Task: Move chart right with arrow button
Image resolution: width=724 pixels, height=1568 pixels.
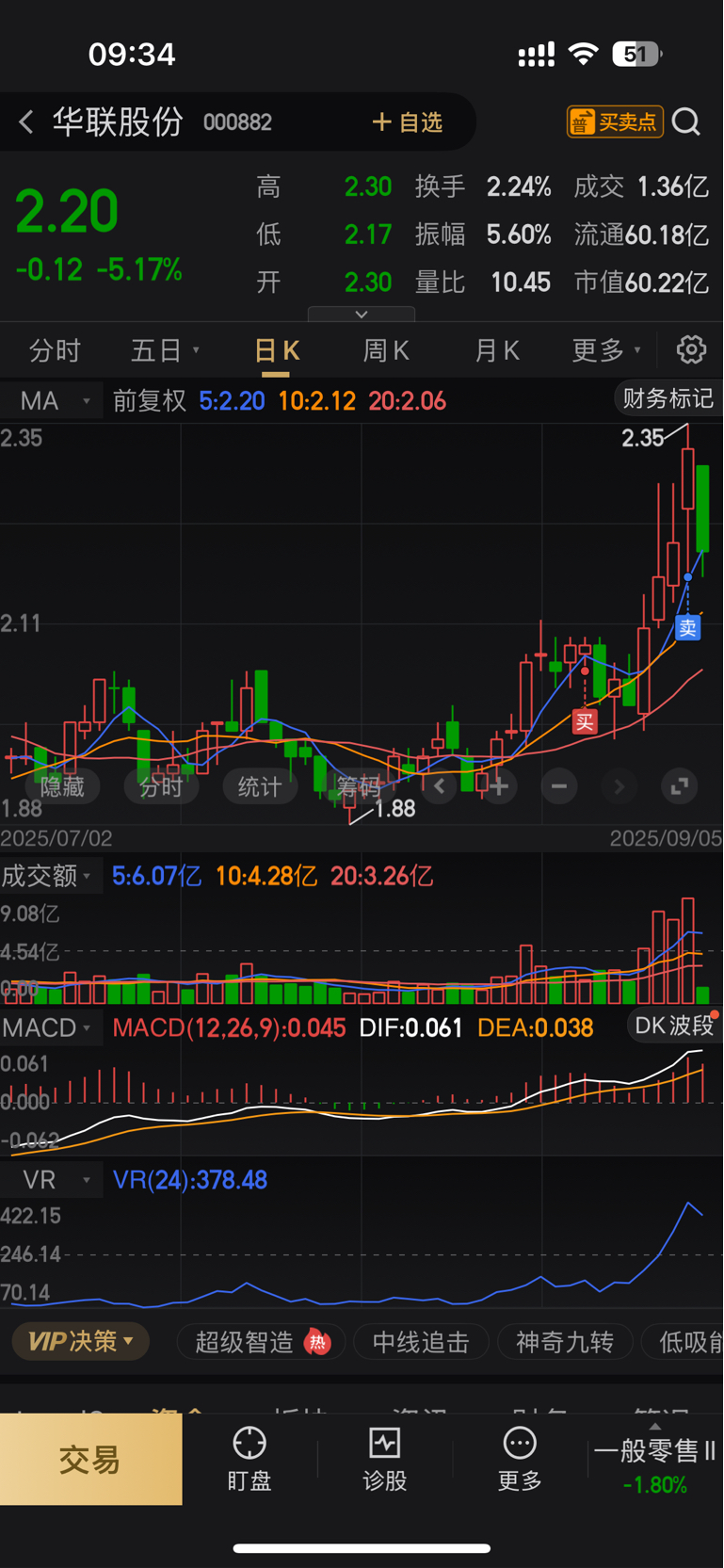Action: 619,785
